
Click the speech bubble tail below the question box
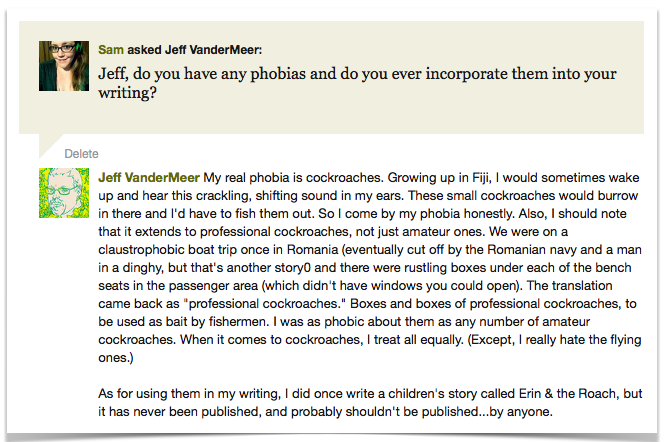[x=50, y=144]
